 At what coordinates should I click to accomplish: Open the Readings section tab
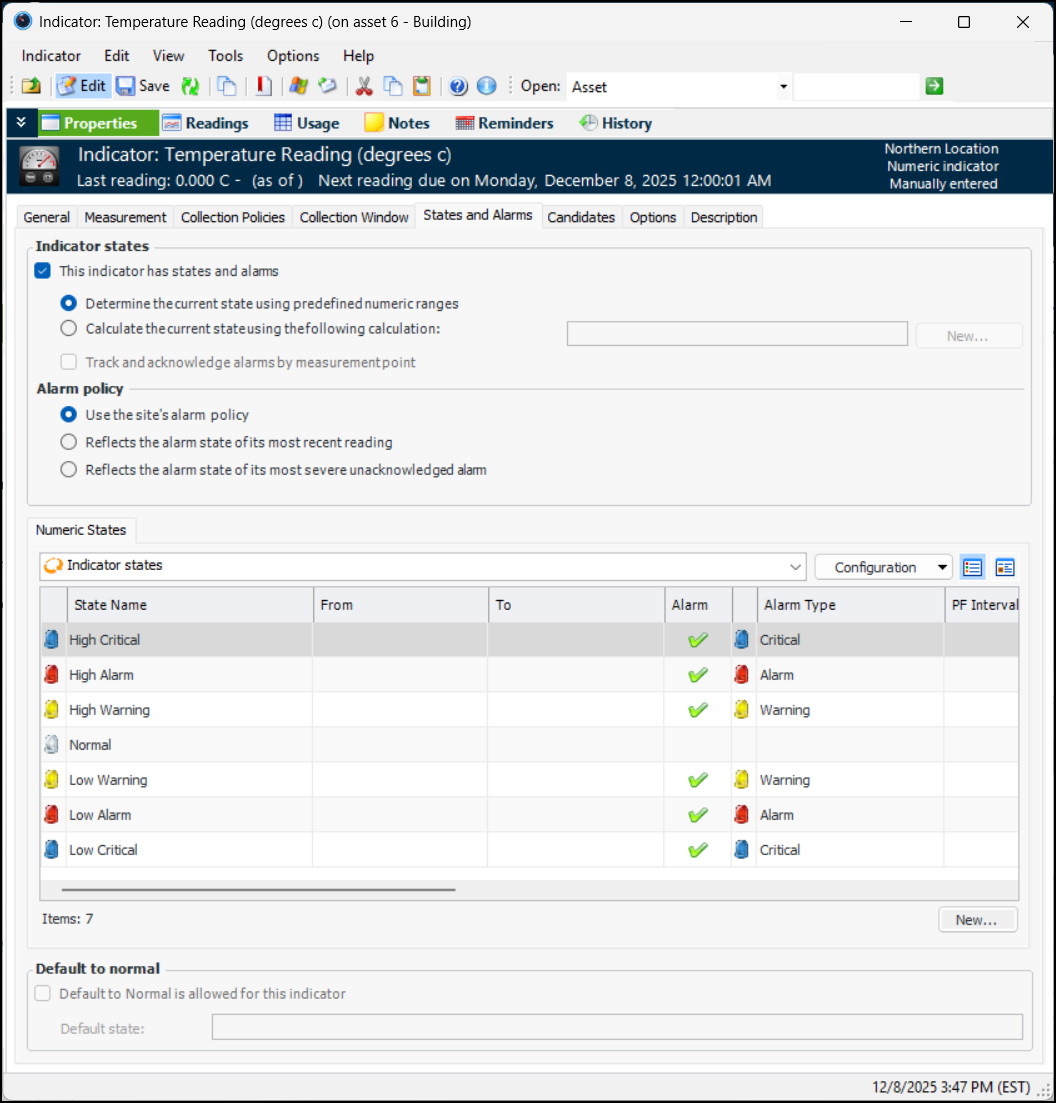click(x=205, y=123)
